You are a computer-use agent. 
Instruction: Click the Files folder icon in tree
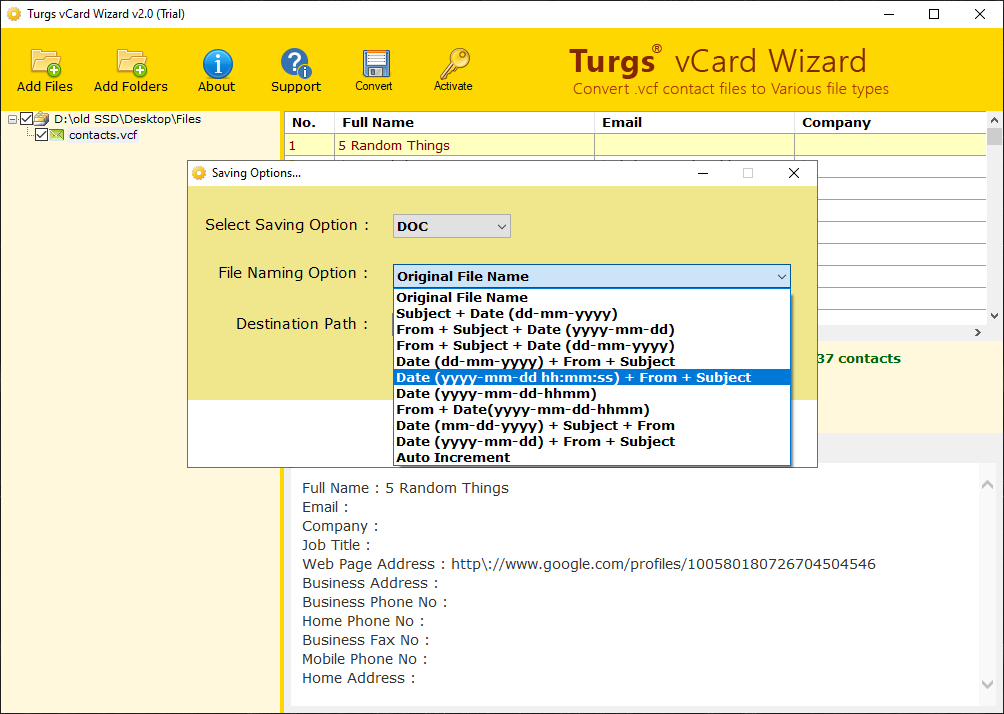[x=42, y=118]
